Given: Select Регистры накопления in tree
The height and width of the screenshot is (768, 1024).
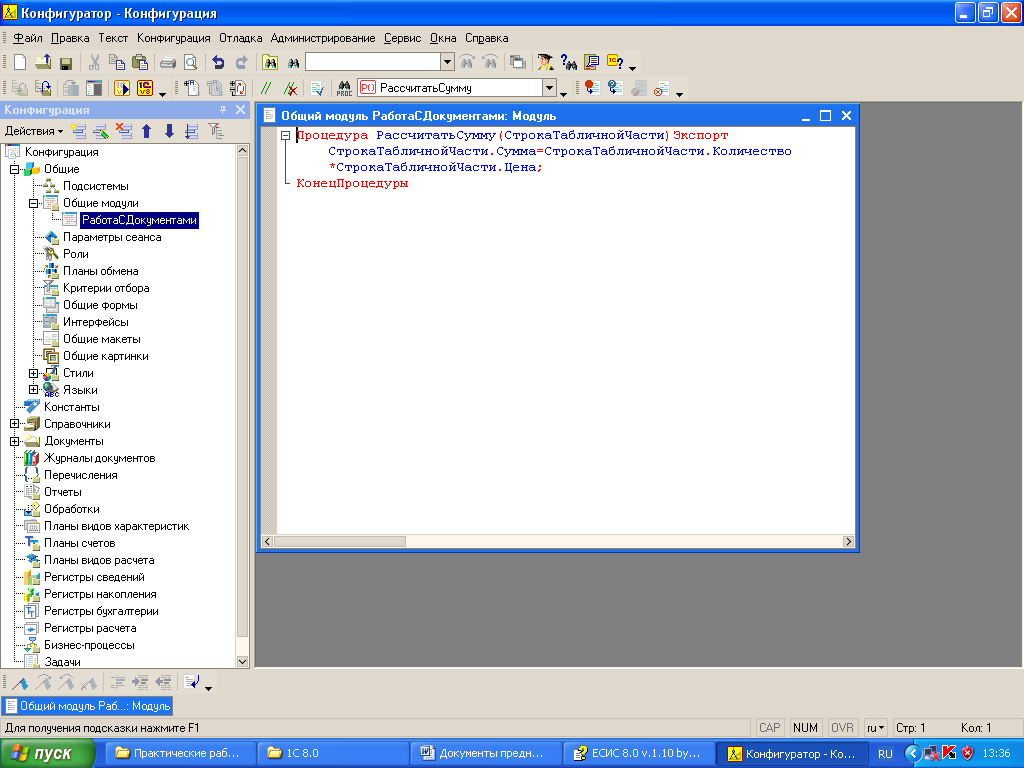Looking at the screenshot, I should [x=100, y=594].
